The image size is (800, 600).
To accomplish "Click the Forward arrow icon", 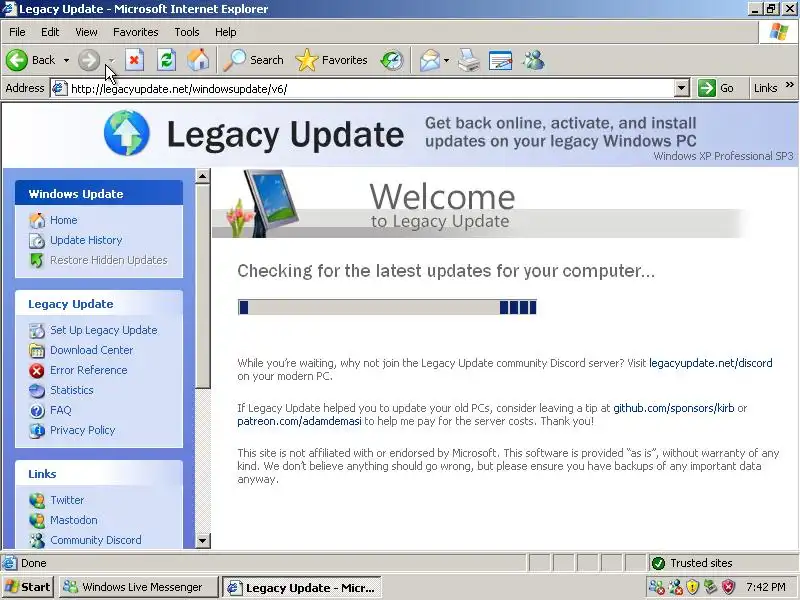I will click(89, 60).
